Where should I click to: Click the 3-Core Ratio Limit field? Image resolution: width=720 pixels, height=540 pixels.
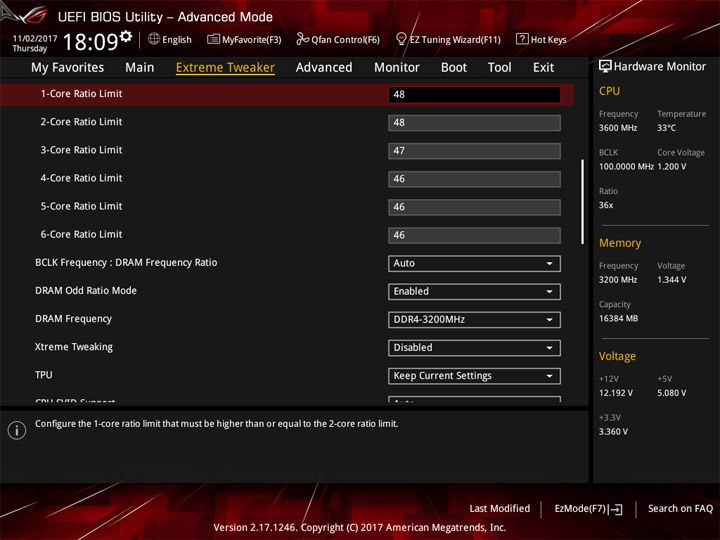474,151
